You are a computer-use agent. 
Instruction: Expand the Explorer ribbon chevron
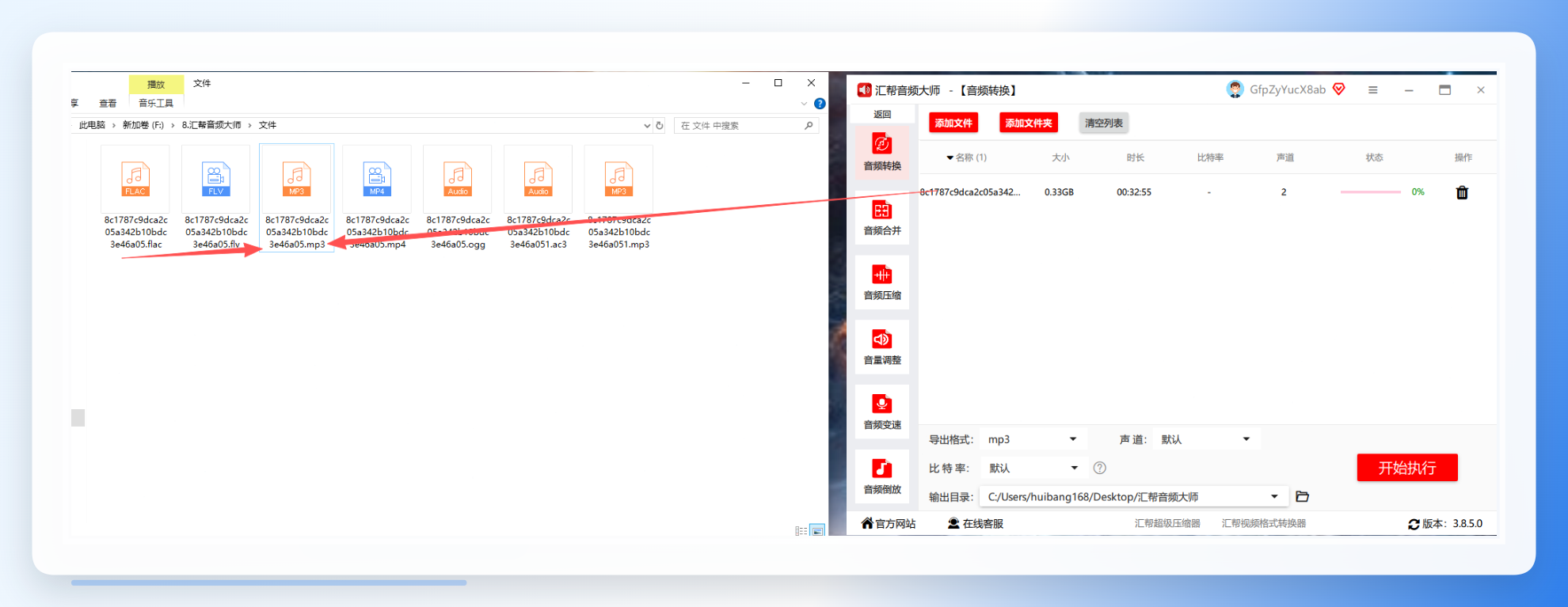[x=805, y=104]
